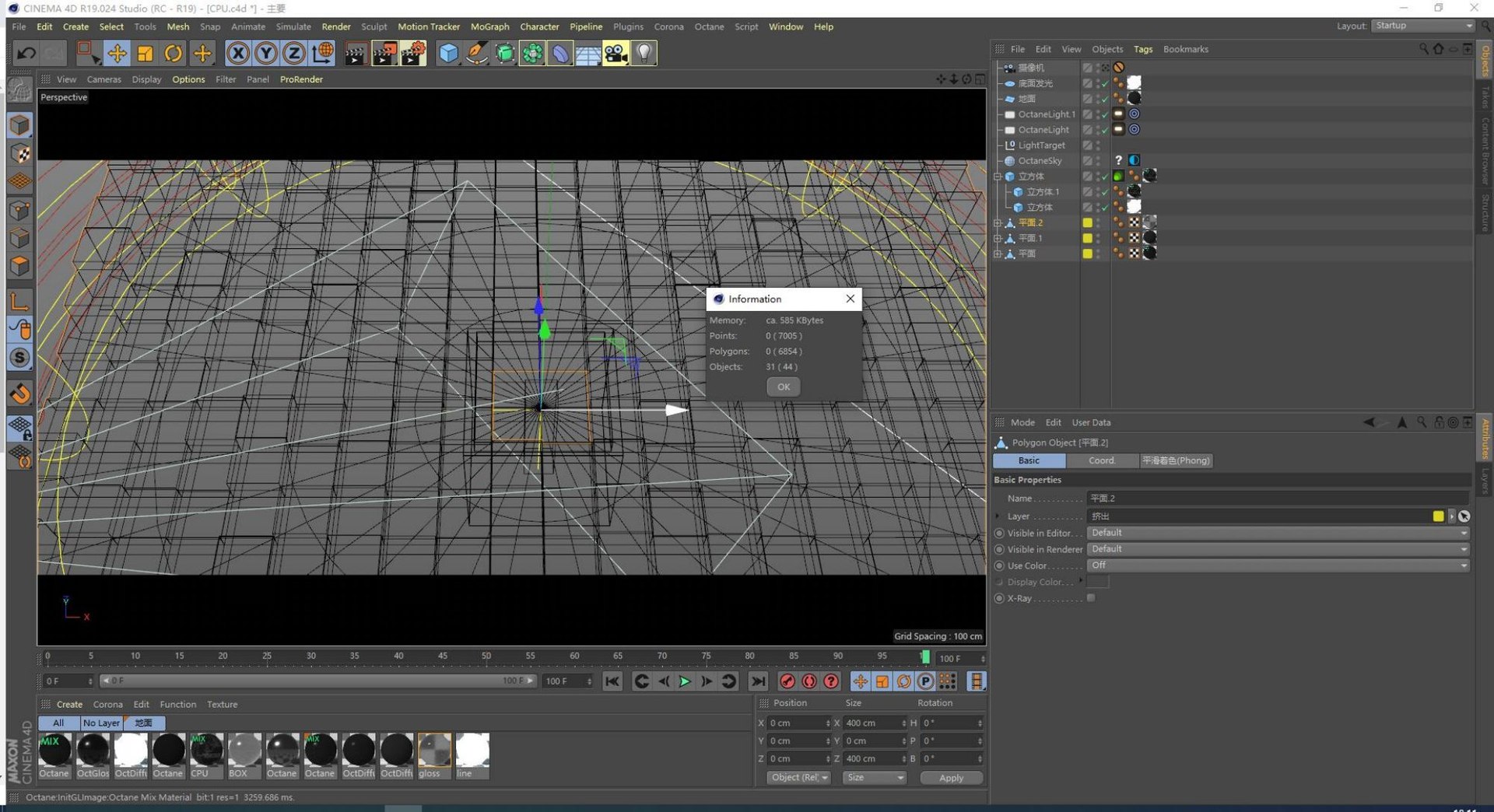
Task: Open Visible in Editor dropdown
Action: (1278, 533)
